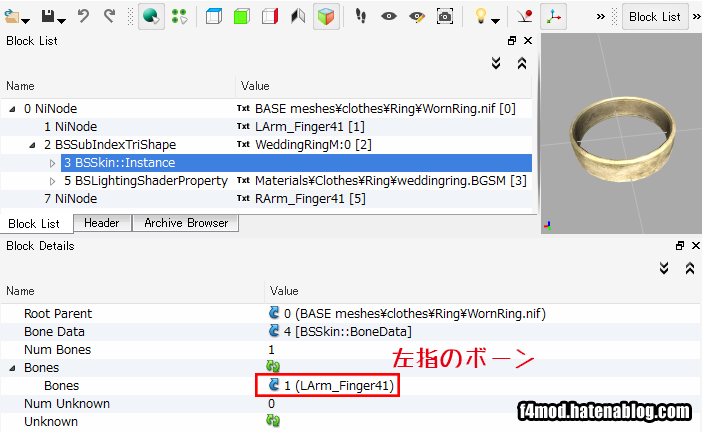Screen dimensions: 702x432
Task: Follow the Root Parent link arrow icon
Action: (274, 312)
